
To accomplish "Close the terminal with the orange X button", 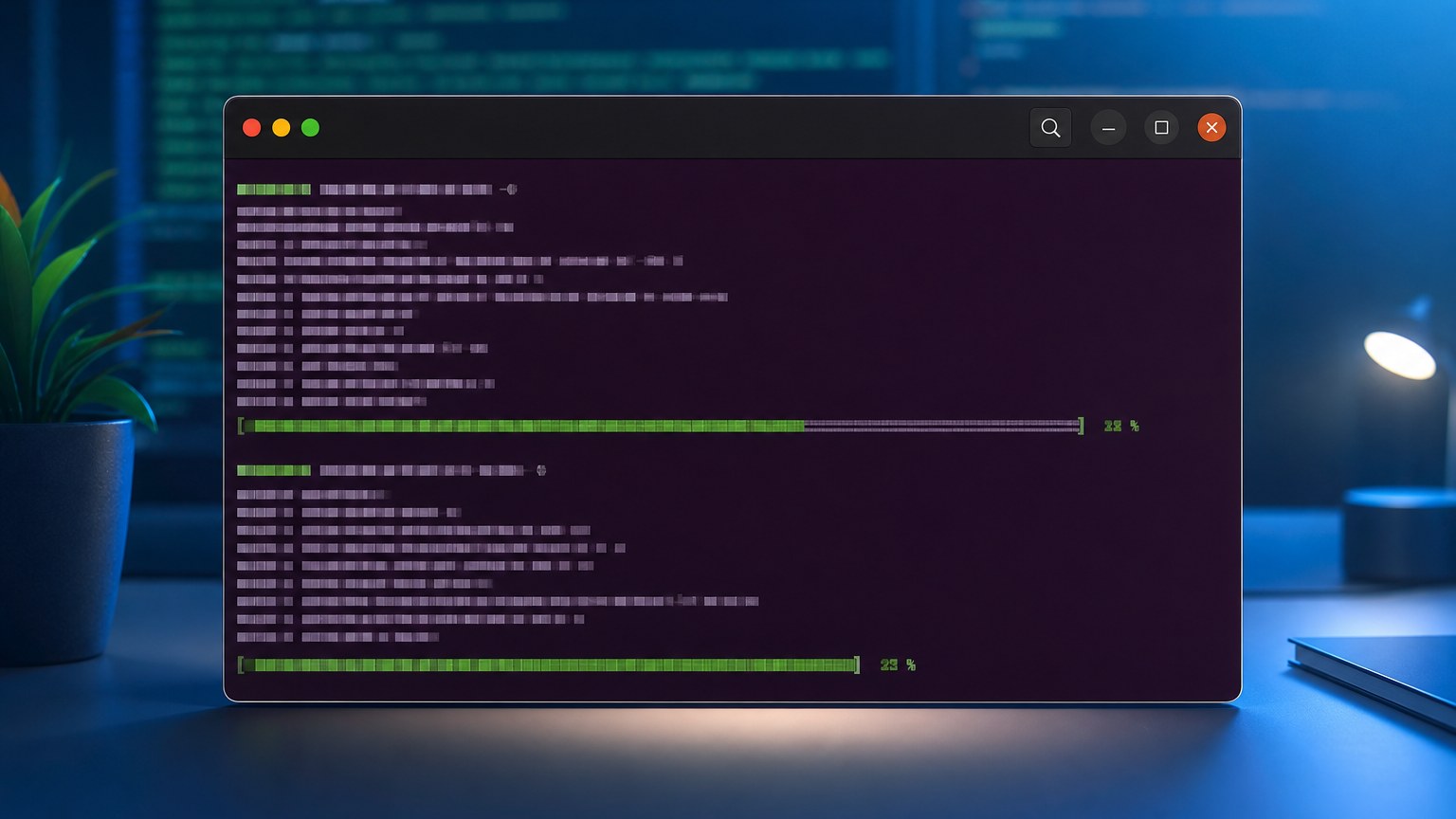I will click(1211, 128).
